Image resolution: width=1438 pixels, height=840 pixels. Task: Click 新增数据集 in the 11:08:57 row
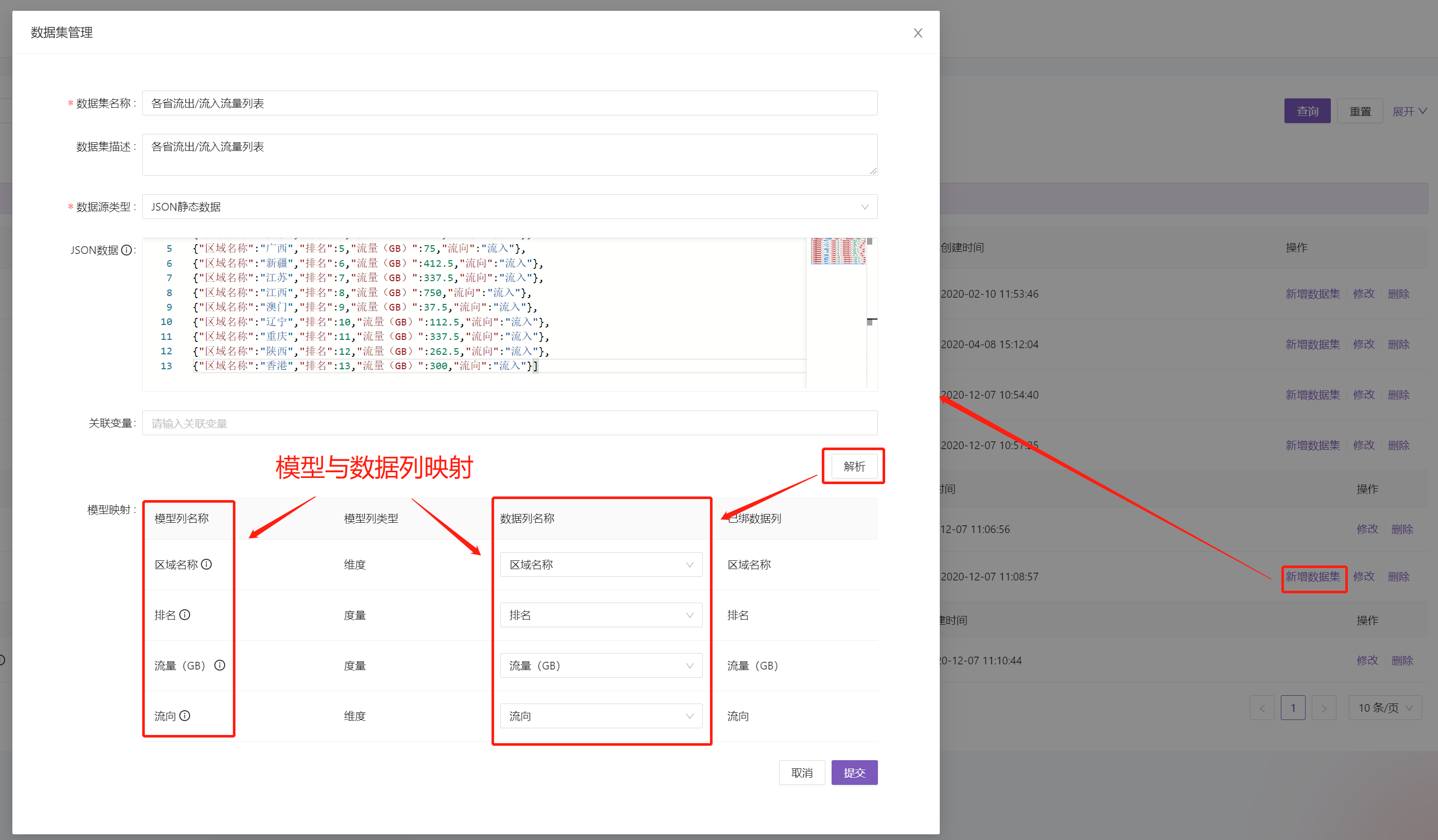[x=1312, y=576]
